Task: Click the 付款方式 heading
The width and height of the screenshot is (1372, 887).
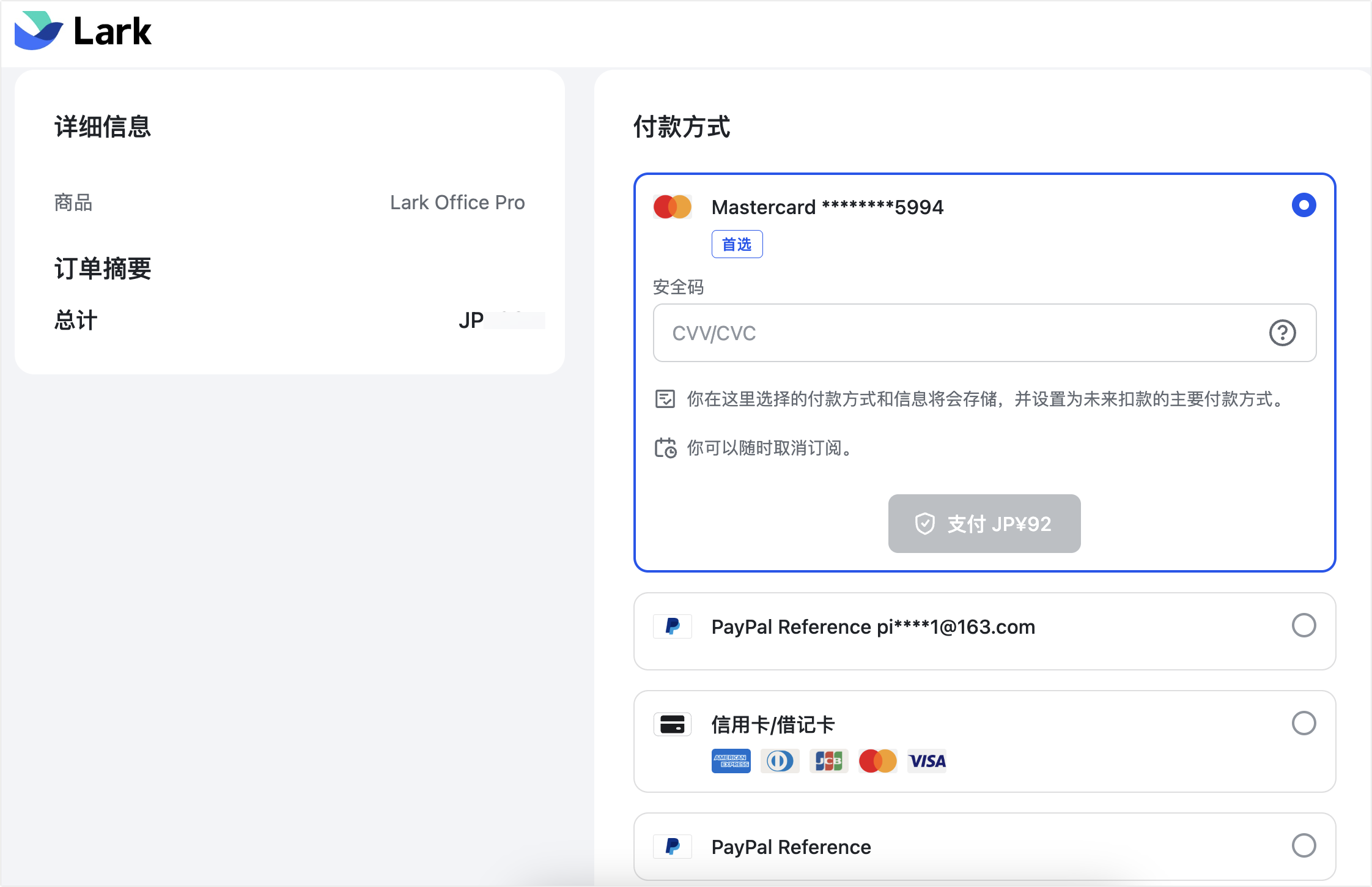Action: [x=682, y=127]
